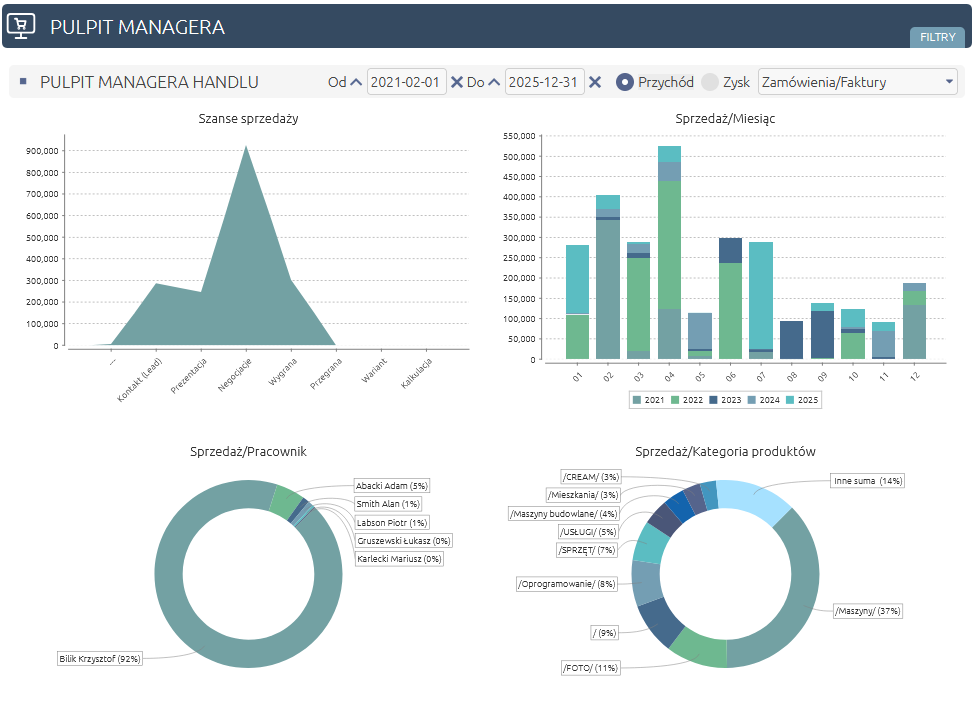Click the Karlecki Mariusz (0%) label
This screenshot has width=973, height=708.
click(x=399, y=558)
